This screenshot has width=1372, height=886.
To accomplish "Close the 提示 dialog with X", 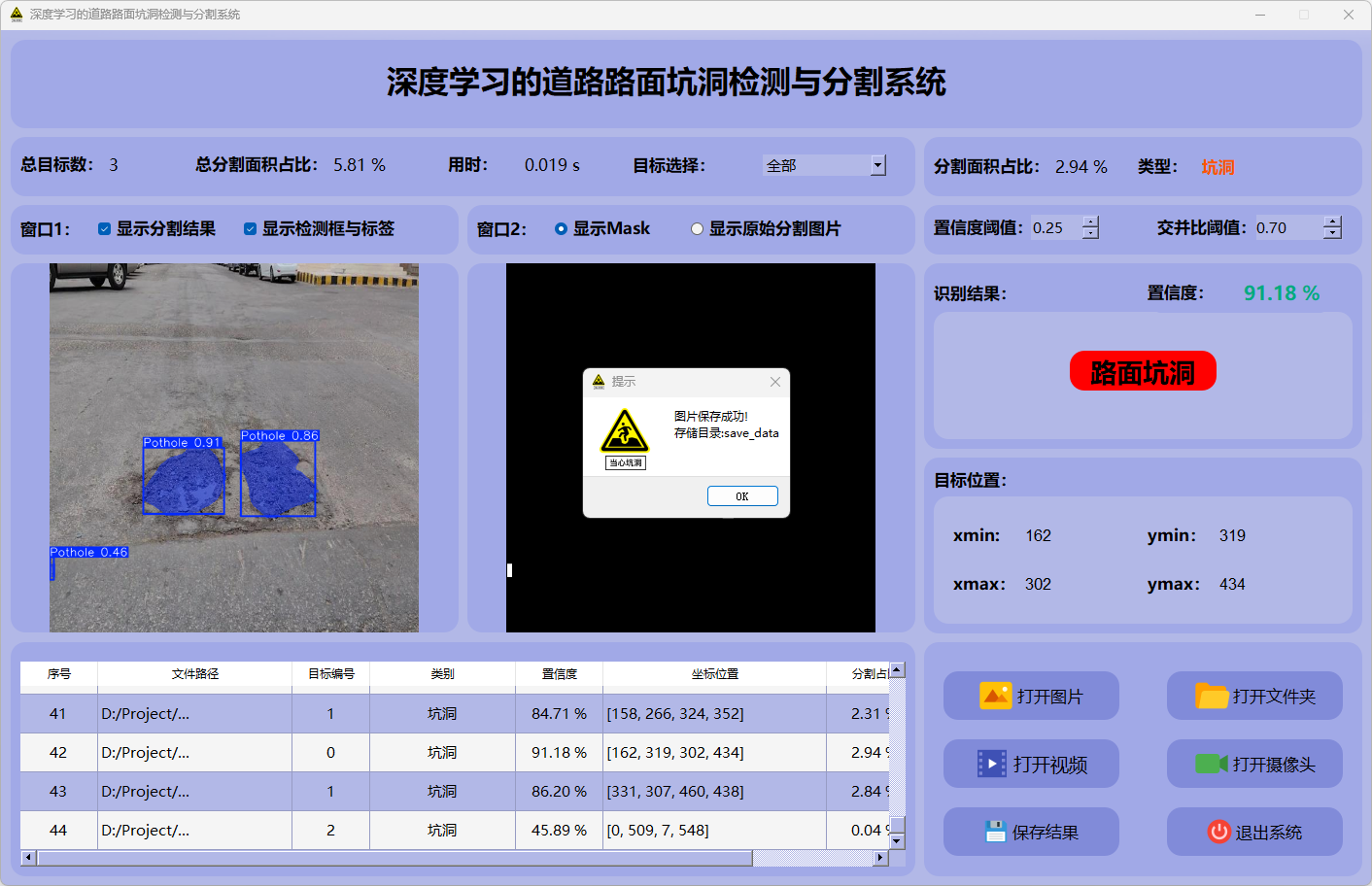I will [x=775, y=382].
